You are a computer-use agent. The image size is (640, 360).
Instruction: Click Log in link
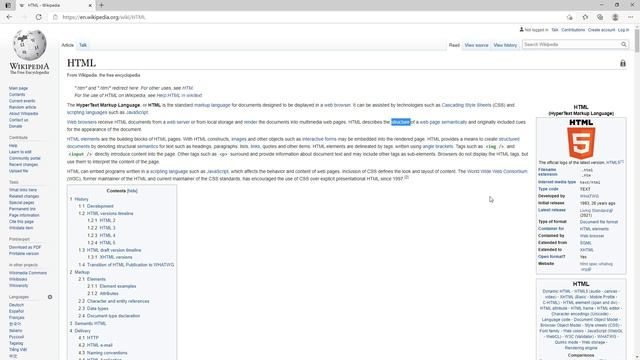623,30
